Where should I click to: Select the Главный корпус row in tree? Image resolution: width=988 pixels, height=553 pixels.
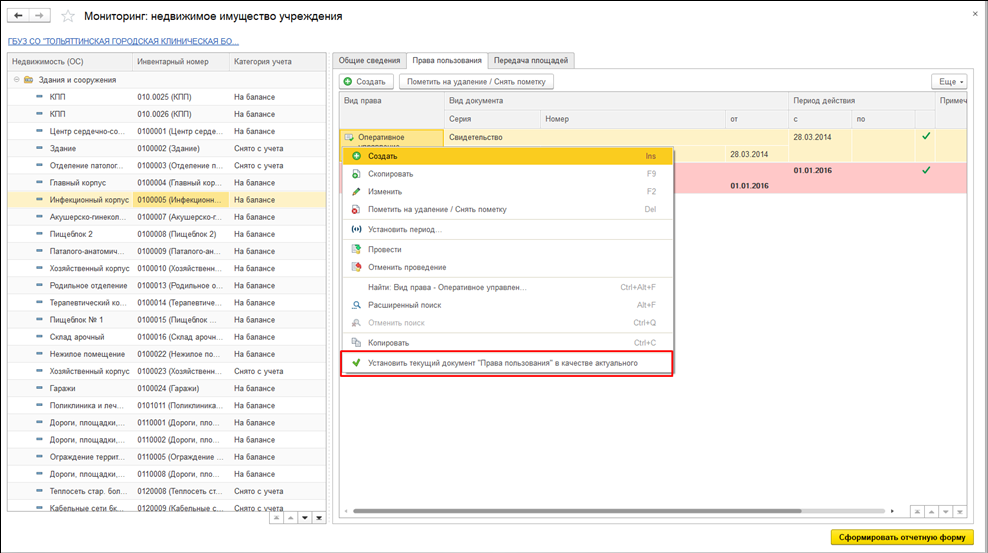pyautogui.click(x=77, y=182)
